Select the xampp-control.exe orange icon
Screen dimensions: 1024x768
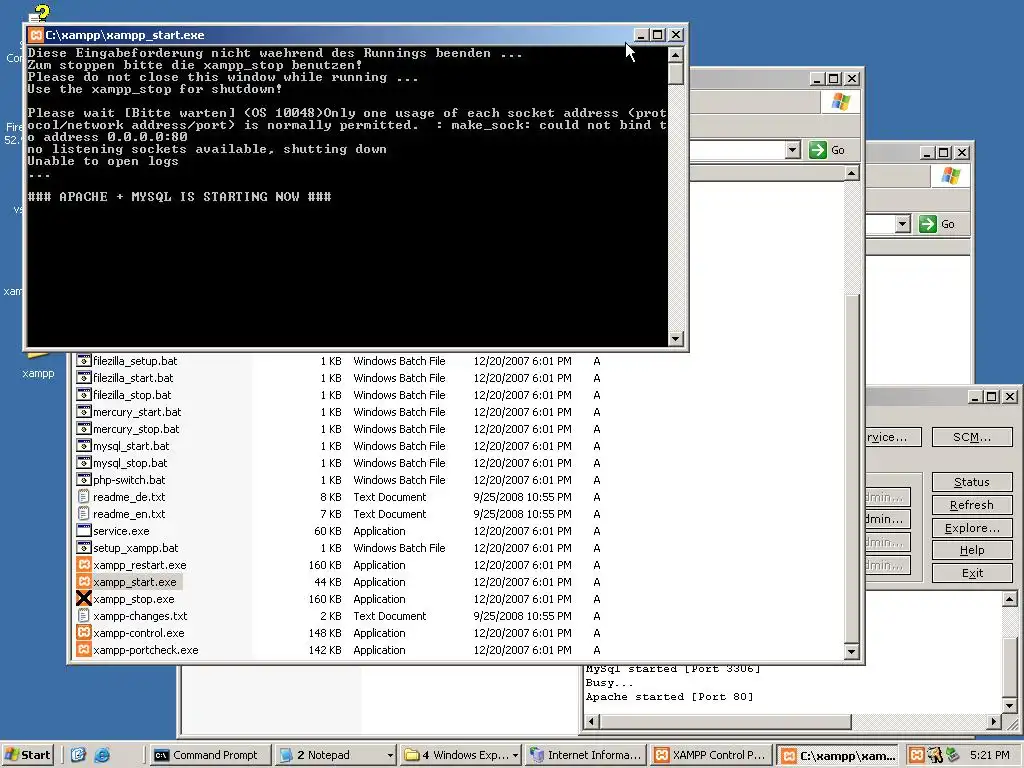pos(84,632)
